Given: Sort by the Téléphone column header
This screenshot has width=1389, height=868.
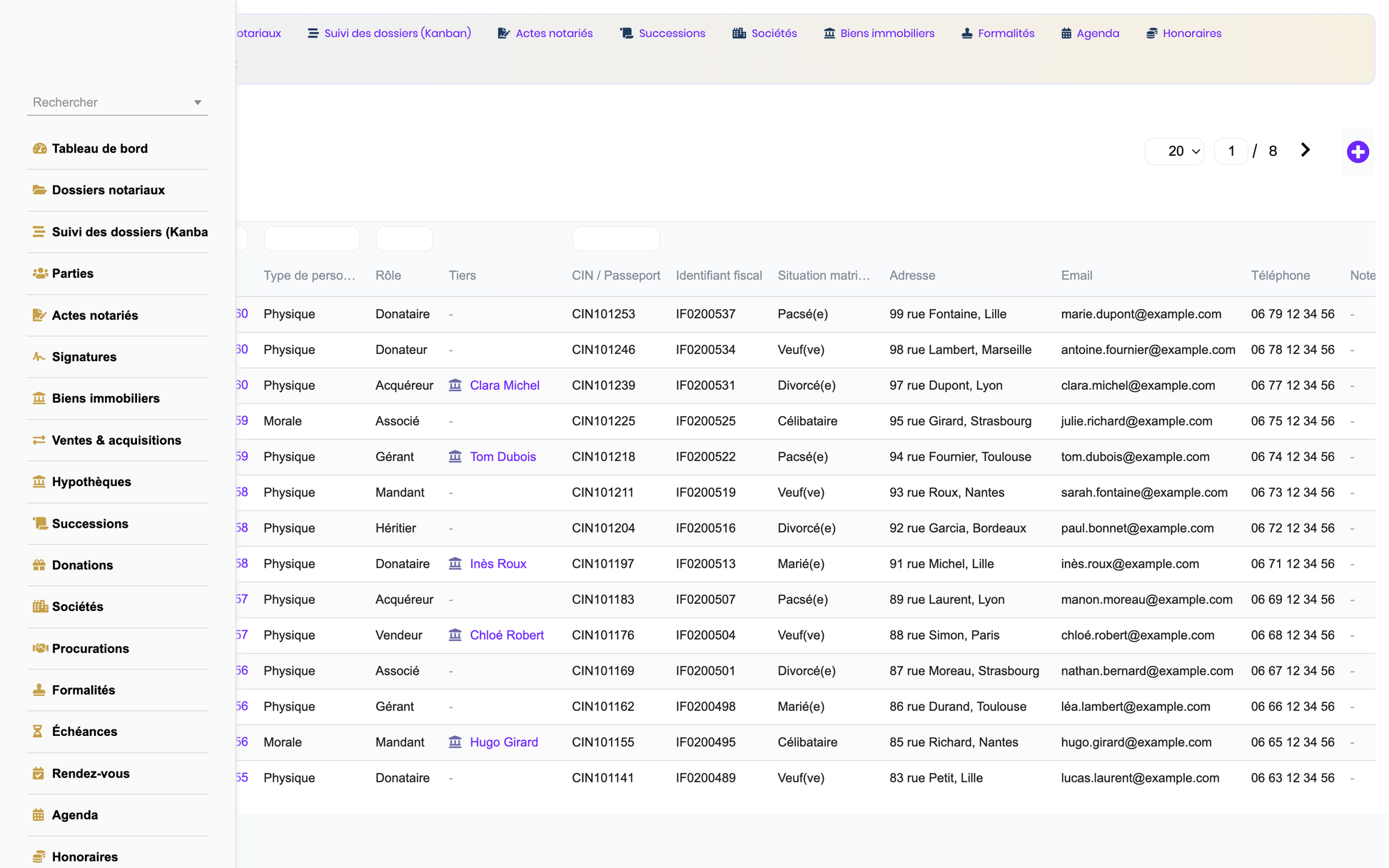Looking at the screenshot, I should (x=1281, y=276).
